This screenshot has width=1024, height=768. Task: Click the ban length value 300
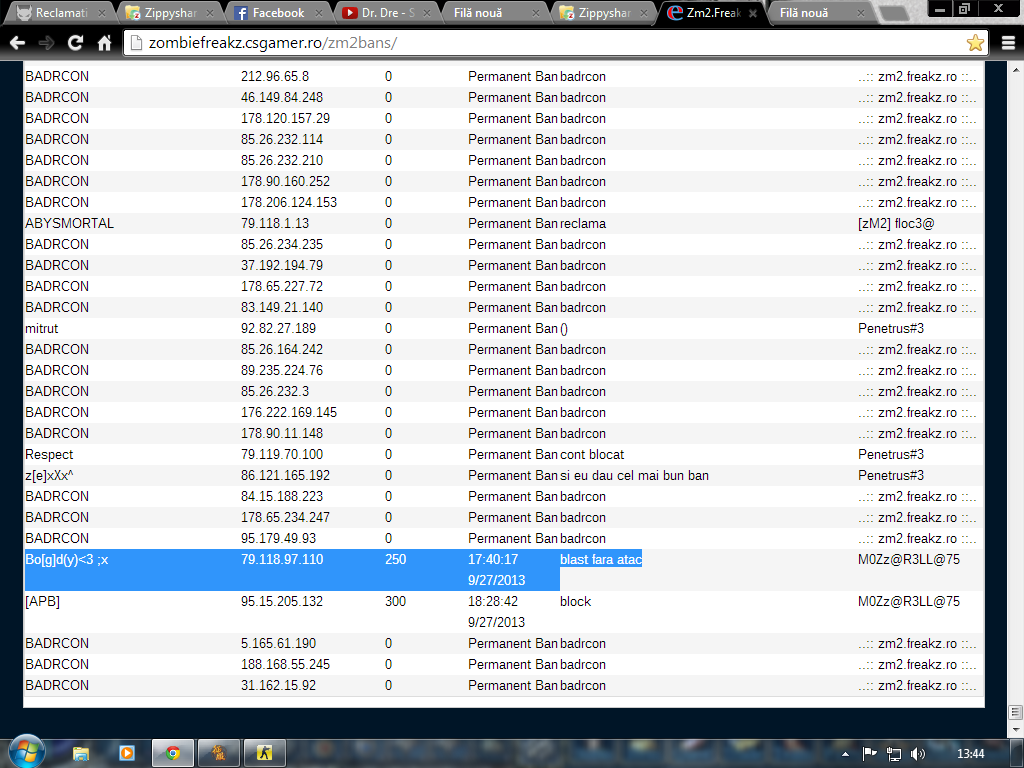coord(396,601)
